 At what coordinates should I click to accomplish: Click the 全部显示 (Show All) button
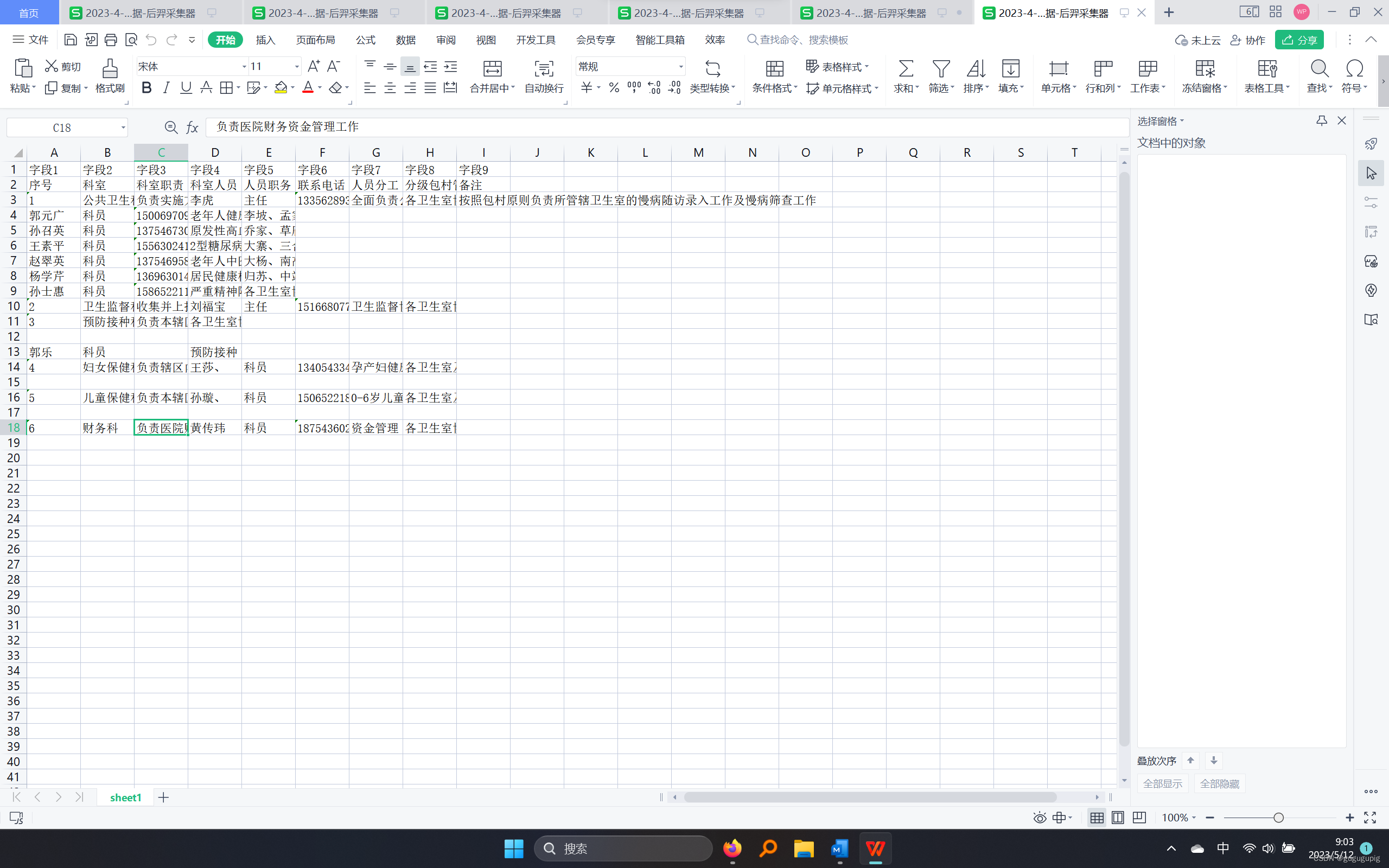pos(1162,783)
